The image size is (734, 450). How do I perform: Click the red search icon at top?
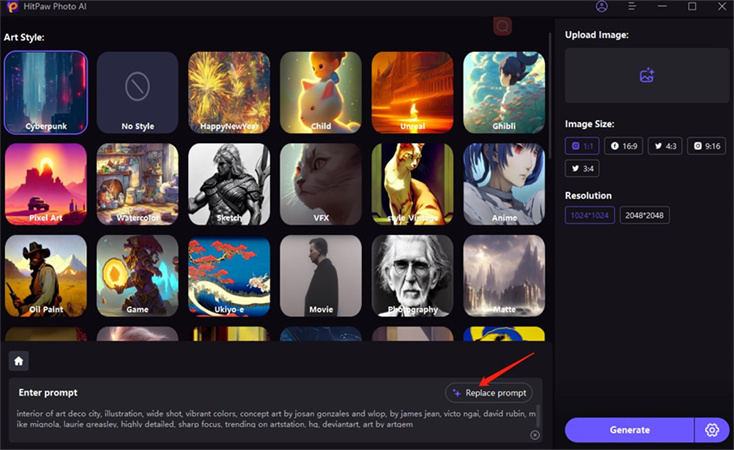coord(502,26)
